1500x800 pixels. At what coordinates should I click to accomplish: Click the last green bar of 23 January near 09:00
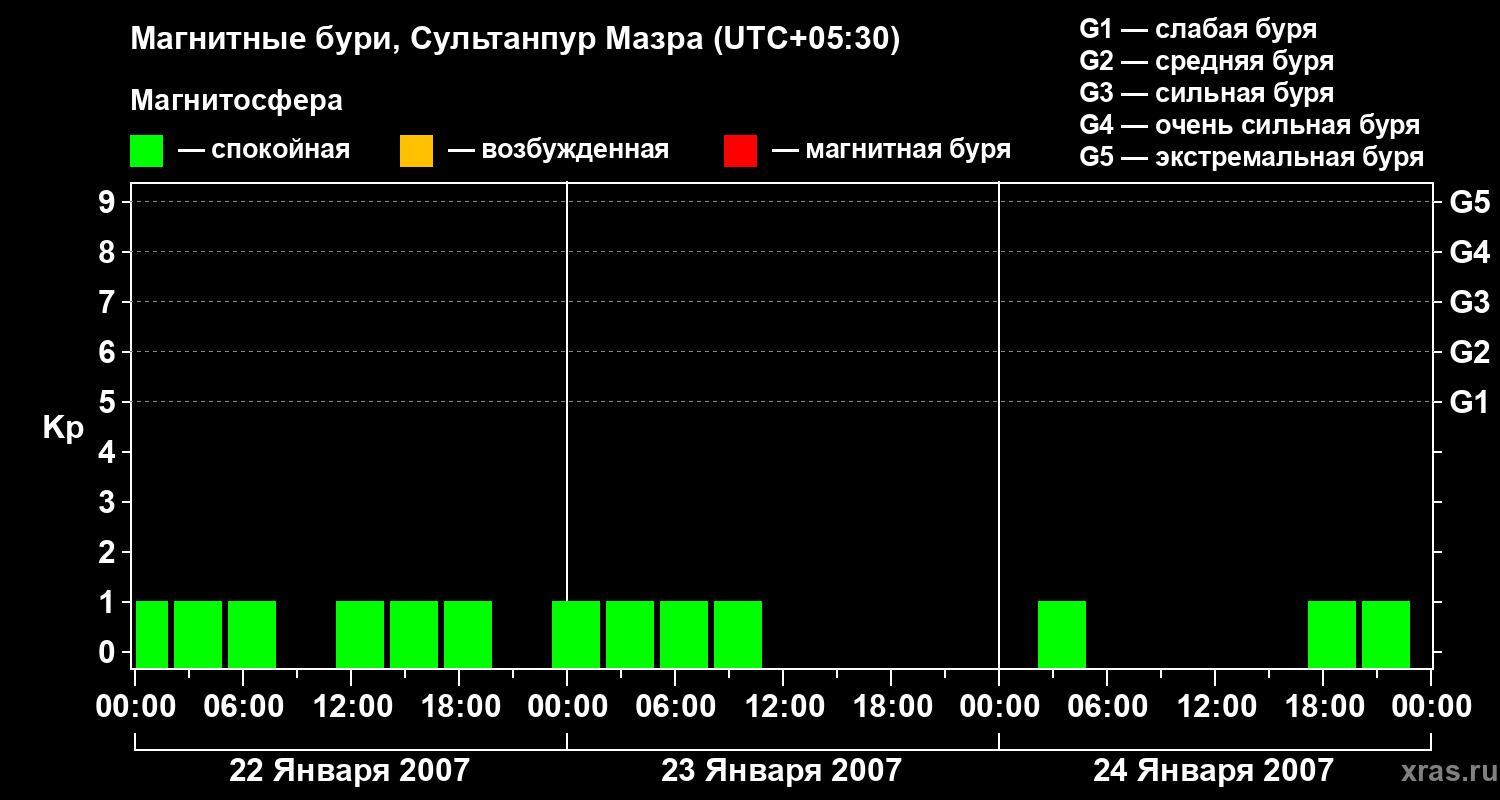click(738, 634)
